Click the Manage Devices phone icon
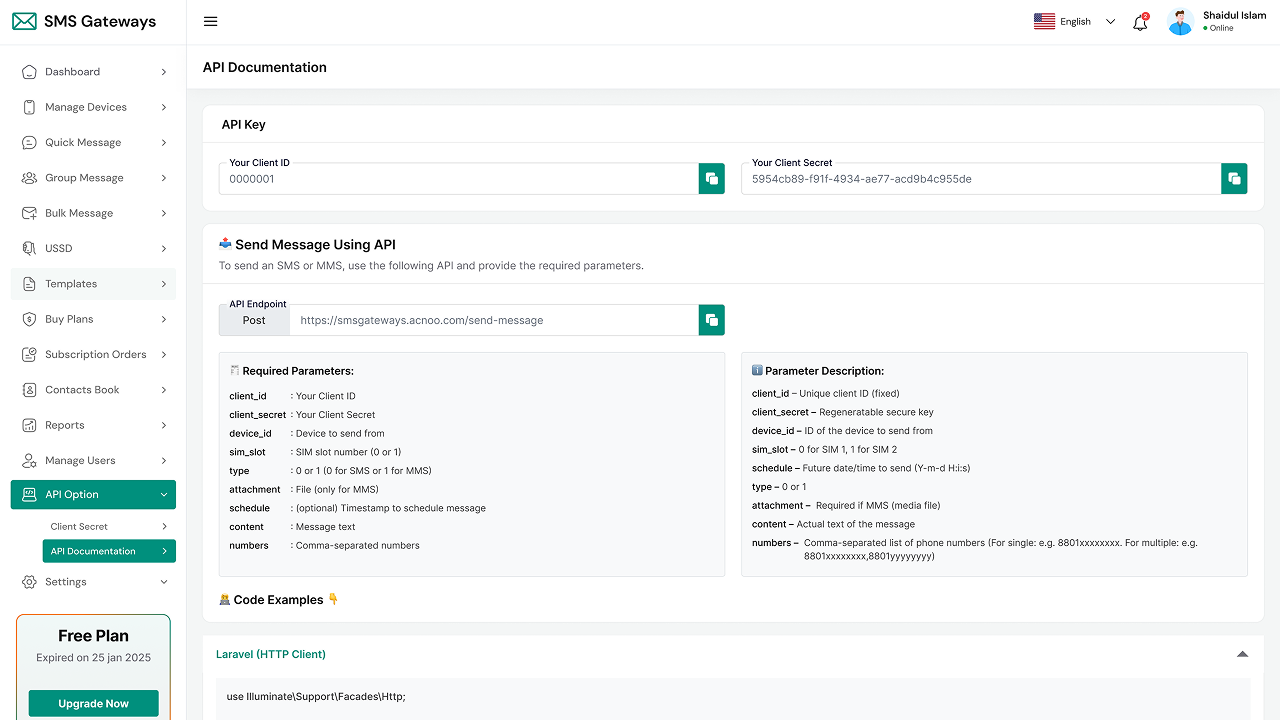1280x720 pixels. point(28,107)
